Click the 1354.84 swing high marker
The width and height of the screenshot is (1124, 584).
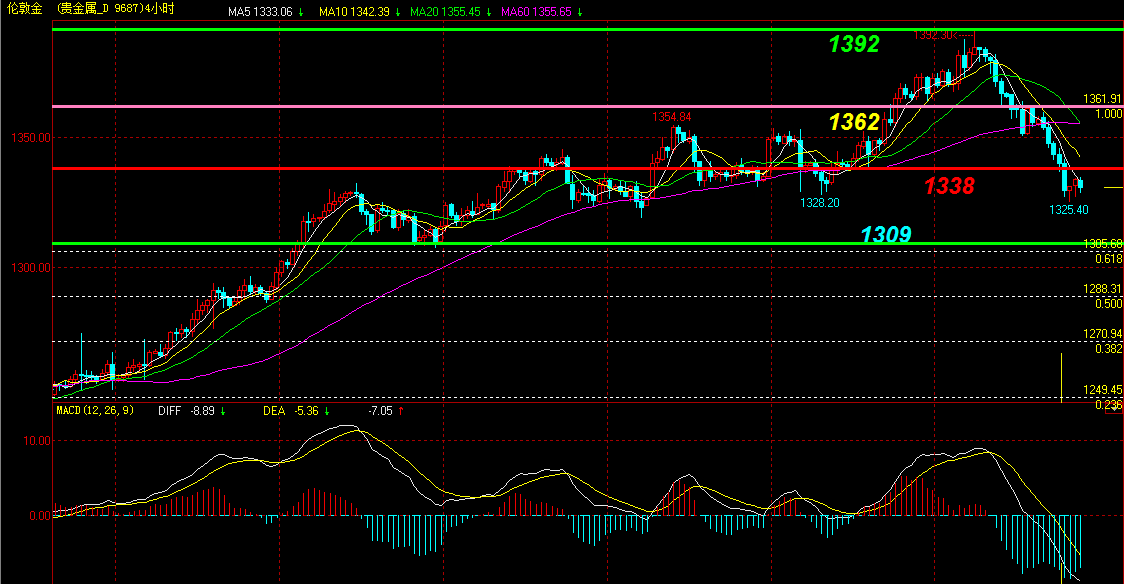point(672,117)
